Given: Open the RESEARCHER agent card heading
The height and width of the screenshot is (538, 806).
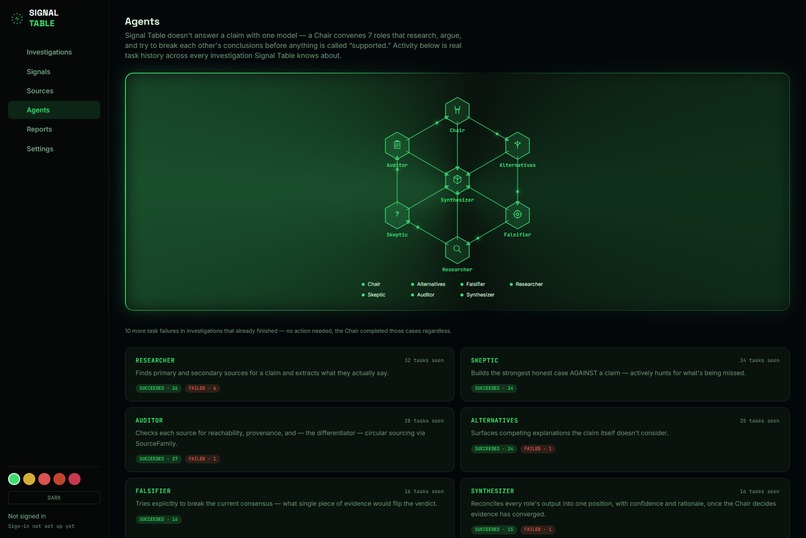Looking at the screenshot, I should point(155,360).
